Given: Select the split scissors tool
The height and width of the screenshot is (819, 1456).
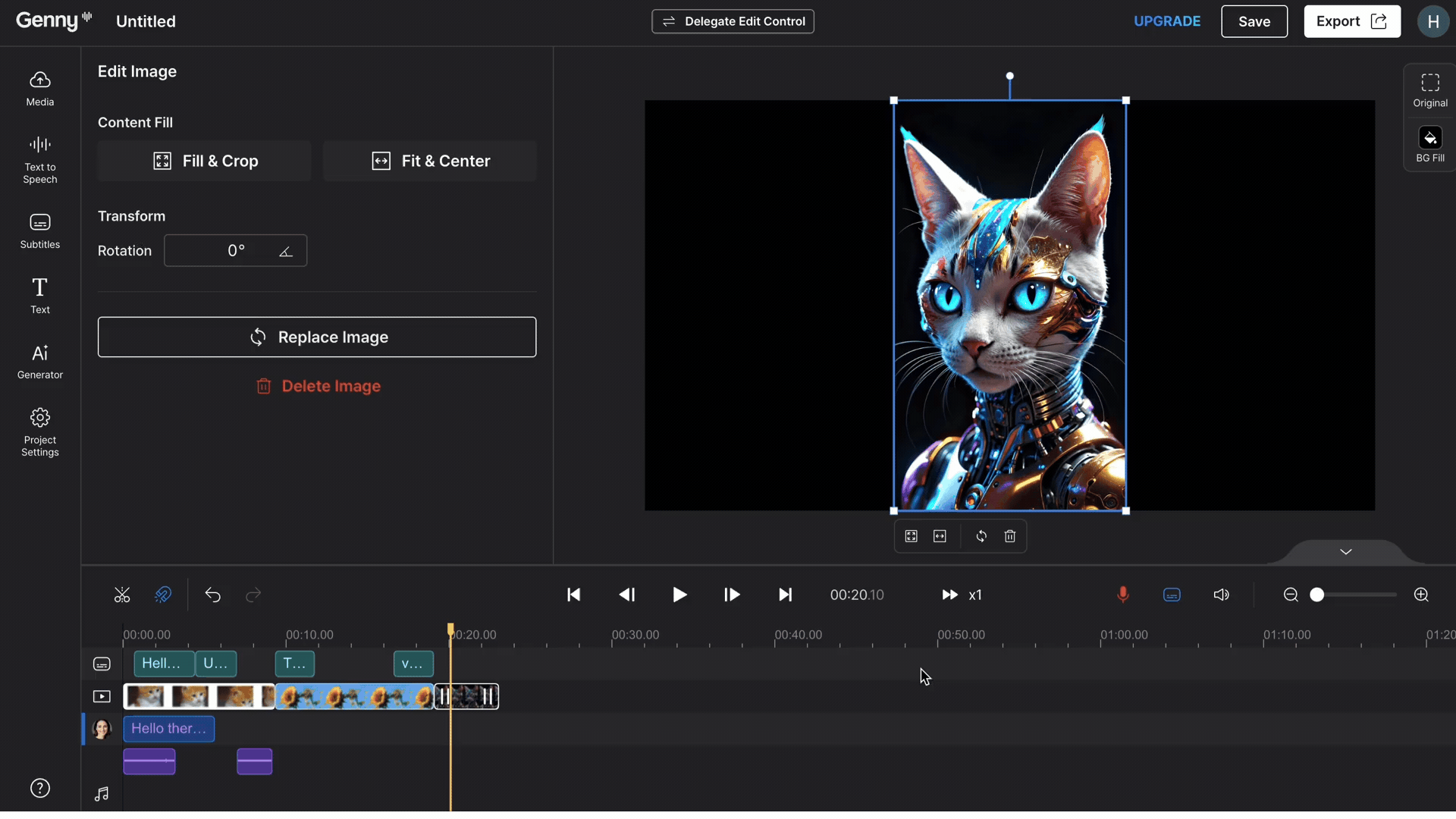Looking at the screenshot, I should point(122,595).
